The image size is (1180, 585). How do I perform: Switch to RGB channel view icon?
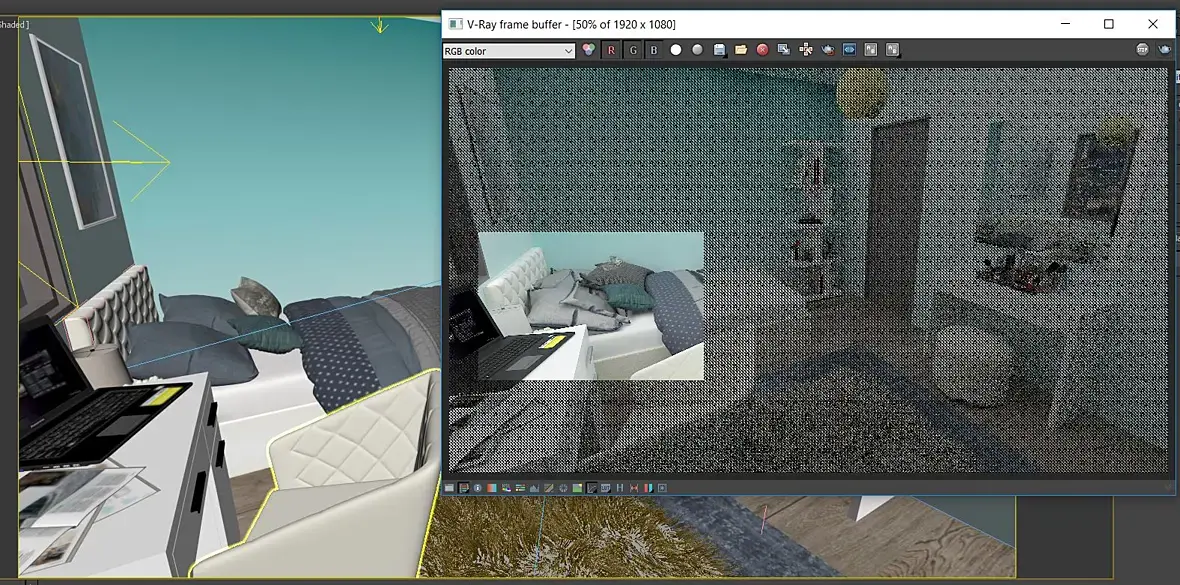point(588,50)
